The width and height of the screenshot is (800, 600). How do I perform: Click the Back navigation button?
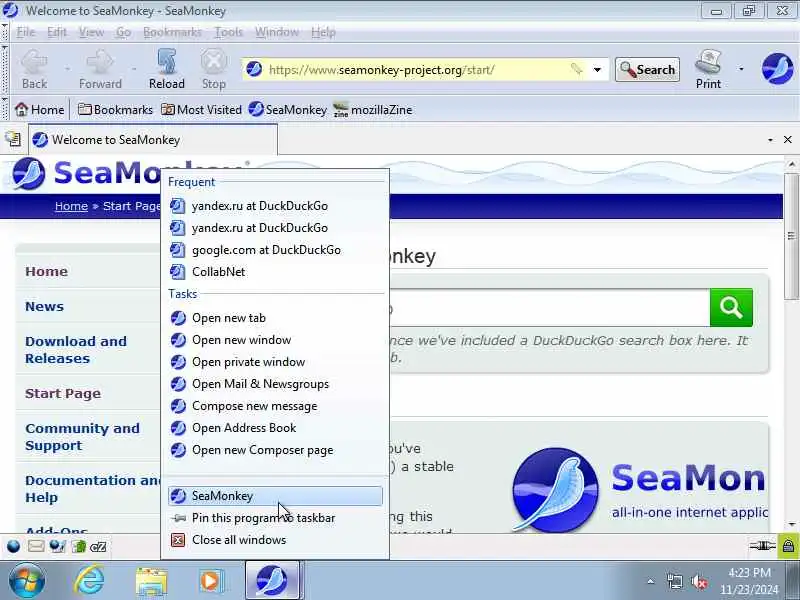click(34, 69)
